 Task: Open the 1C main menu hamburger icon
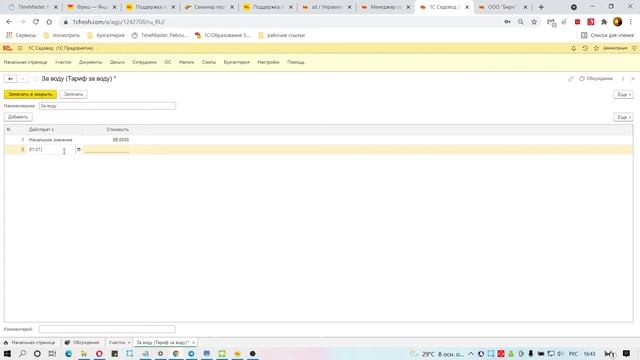pos(20,48)
